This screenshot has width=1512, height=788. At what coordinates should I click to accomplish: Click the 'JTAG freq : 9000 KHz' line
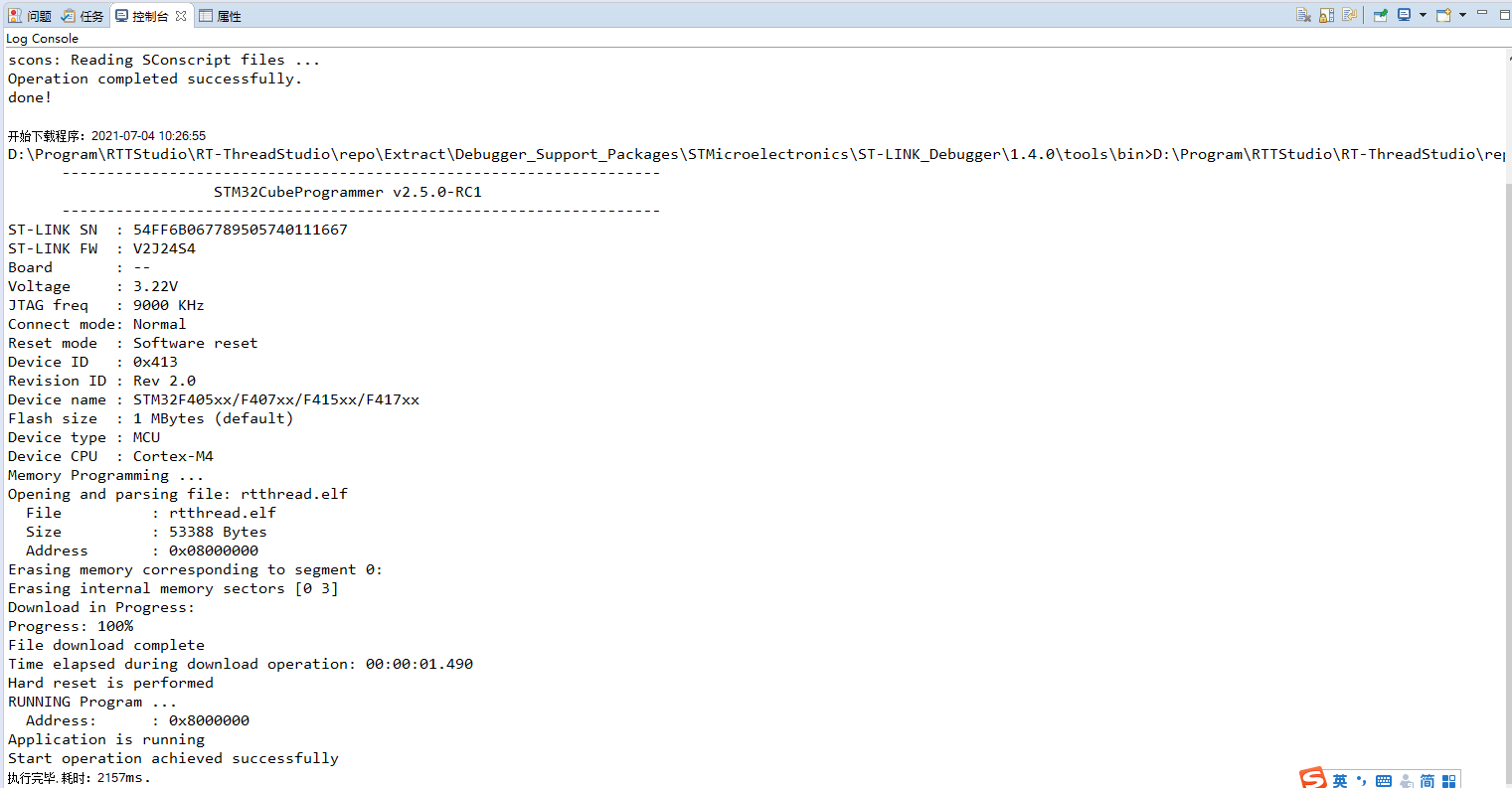[106, 305]
